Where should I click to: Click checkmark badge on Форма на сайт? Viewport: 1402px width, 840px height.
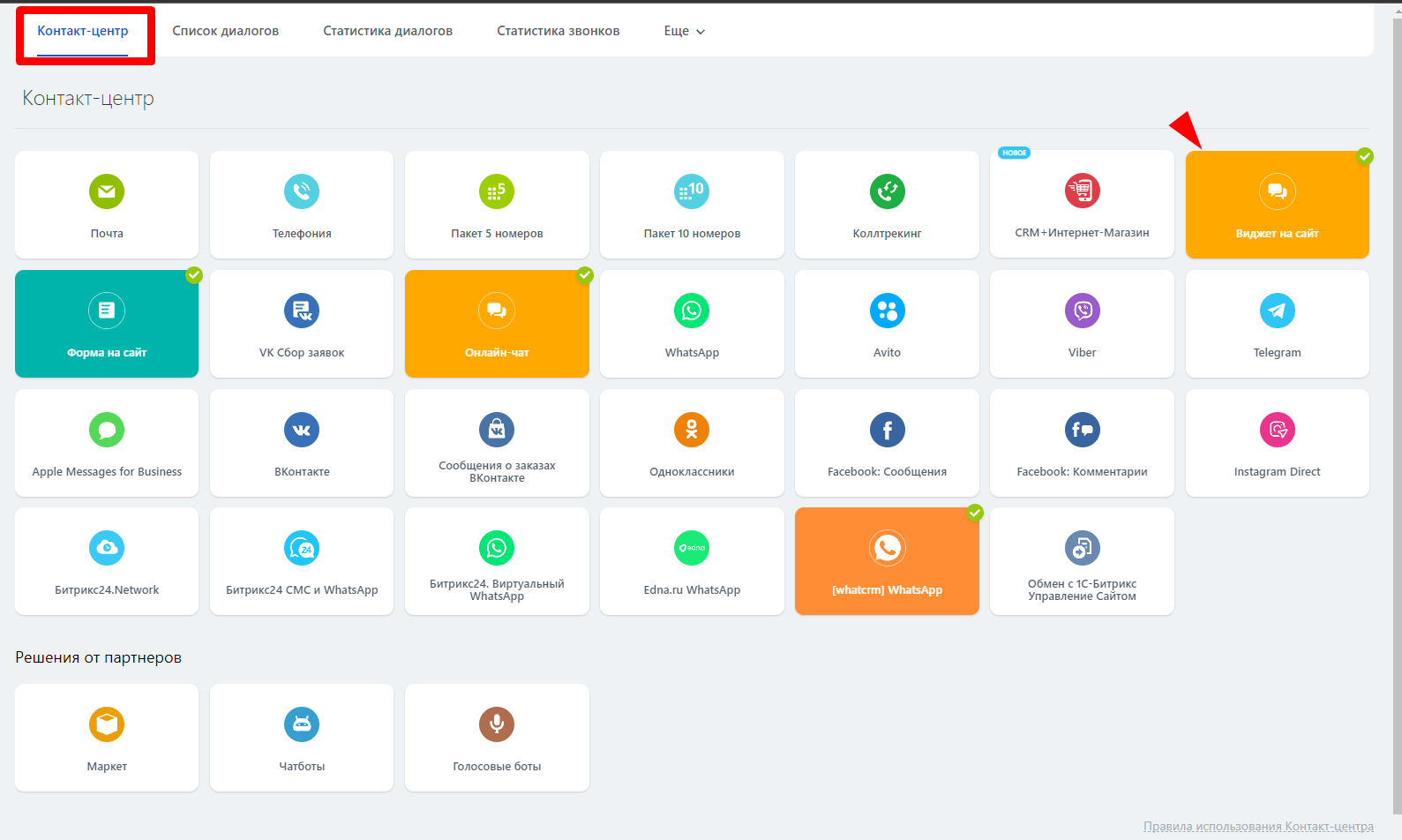point(194,275)
